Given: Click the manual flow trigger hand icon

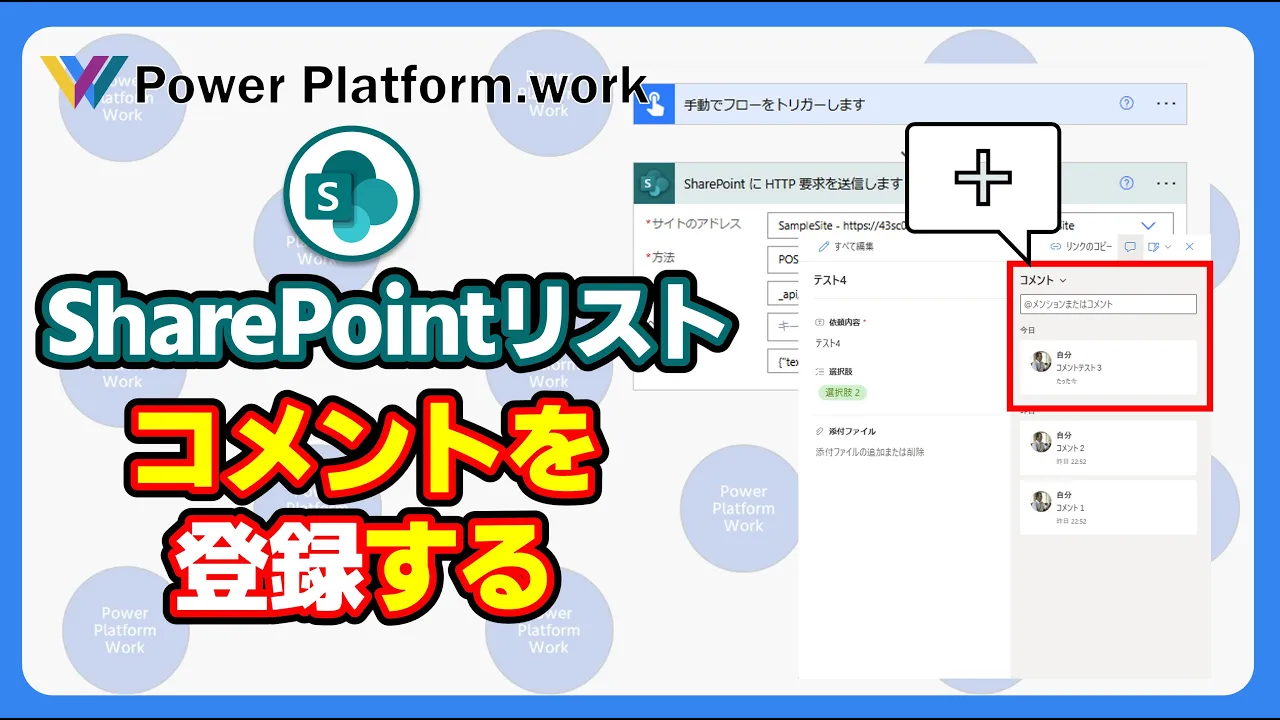Looking at the screenshot, I should click(654, 103).
